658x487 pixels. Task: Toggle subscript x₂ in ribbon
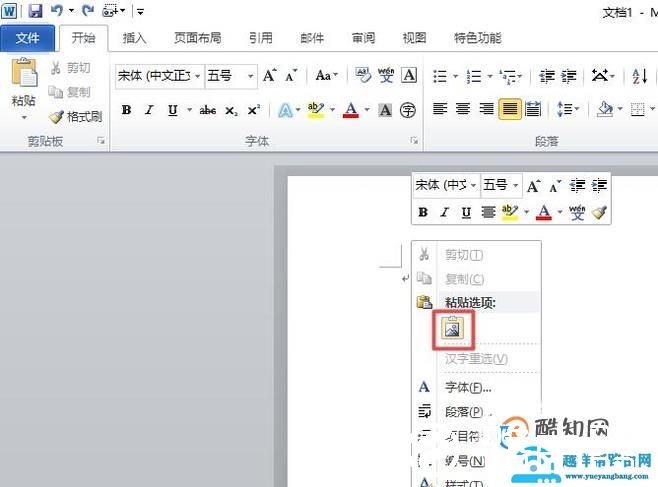click(231, 111)
